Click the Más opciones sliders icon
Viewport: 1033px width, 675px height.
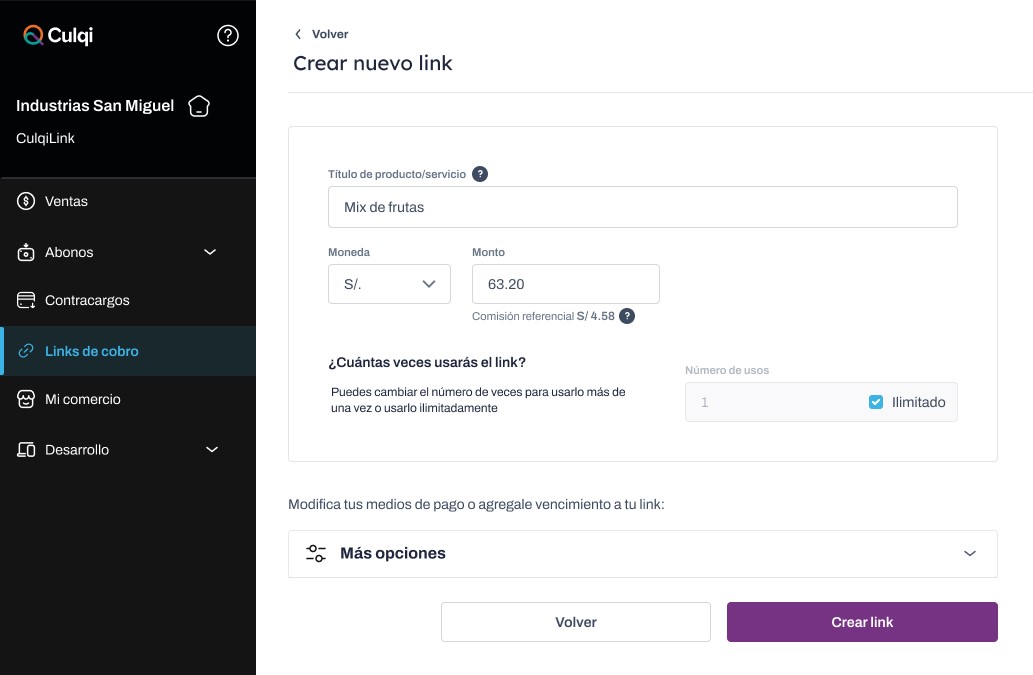pos(316,553)
